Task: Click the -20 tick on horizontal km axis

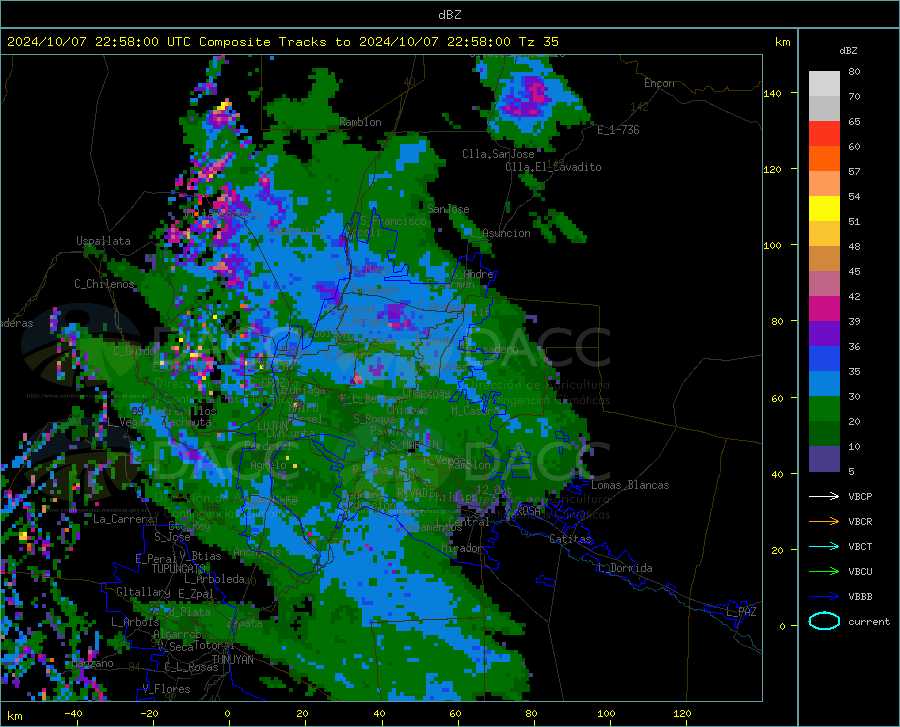Action: point(149,713)
